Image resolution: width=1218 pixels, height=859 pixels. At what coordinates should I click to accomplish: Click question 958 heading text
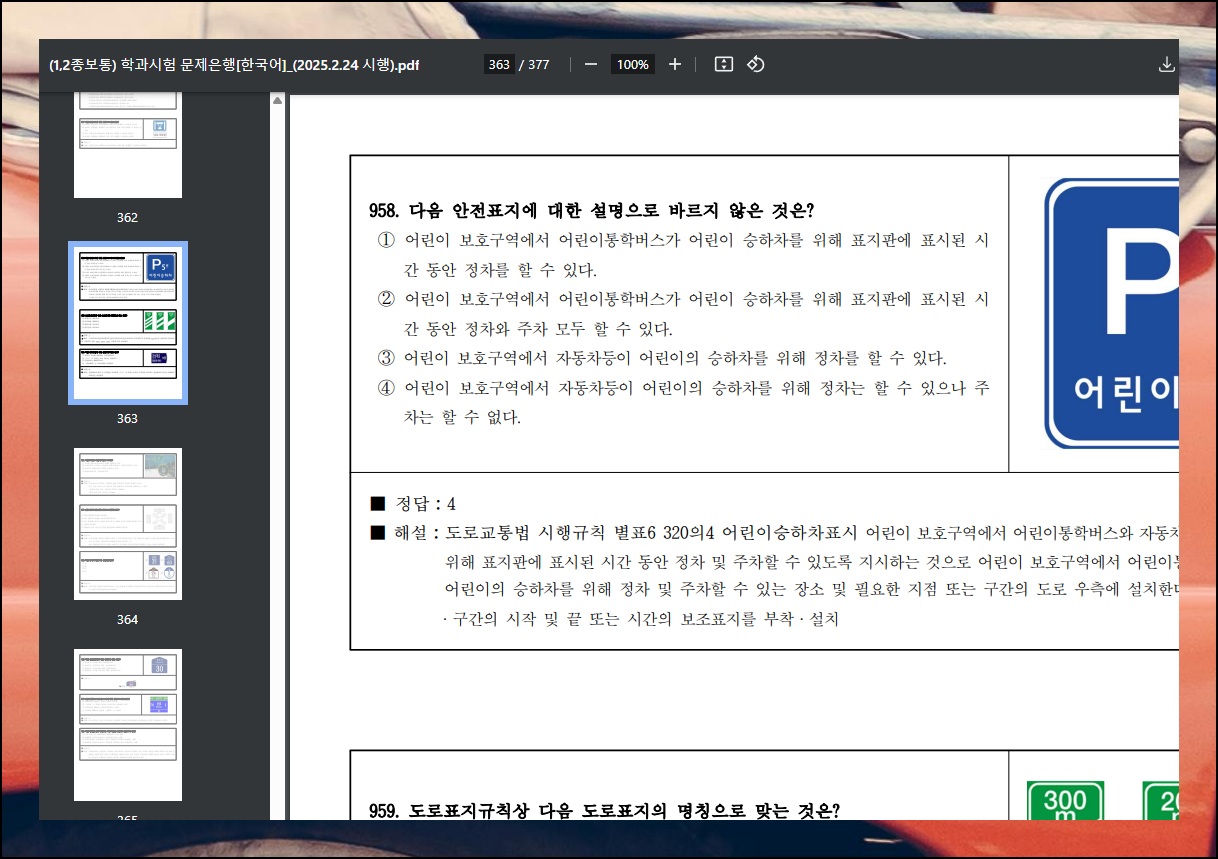click(x=592, y=211)
